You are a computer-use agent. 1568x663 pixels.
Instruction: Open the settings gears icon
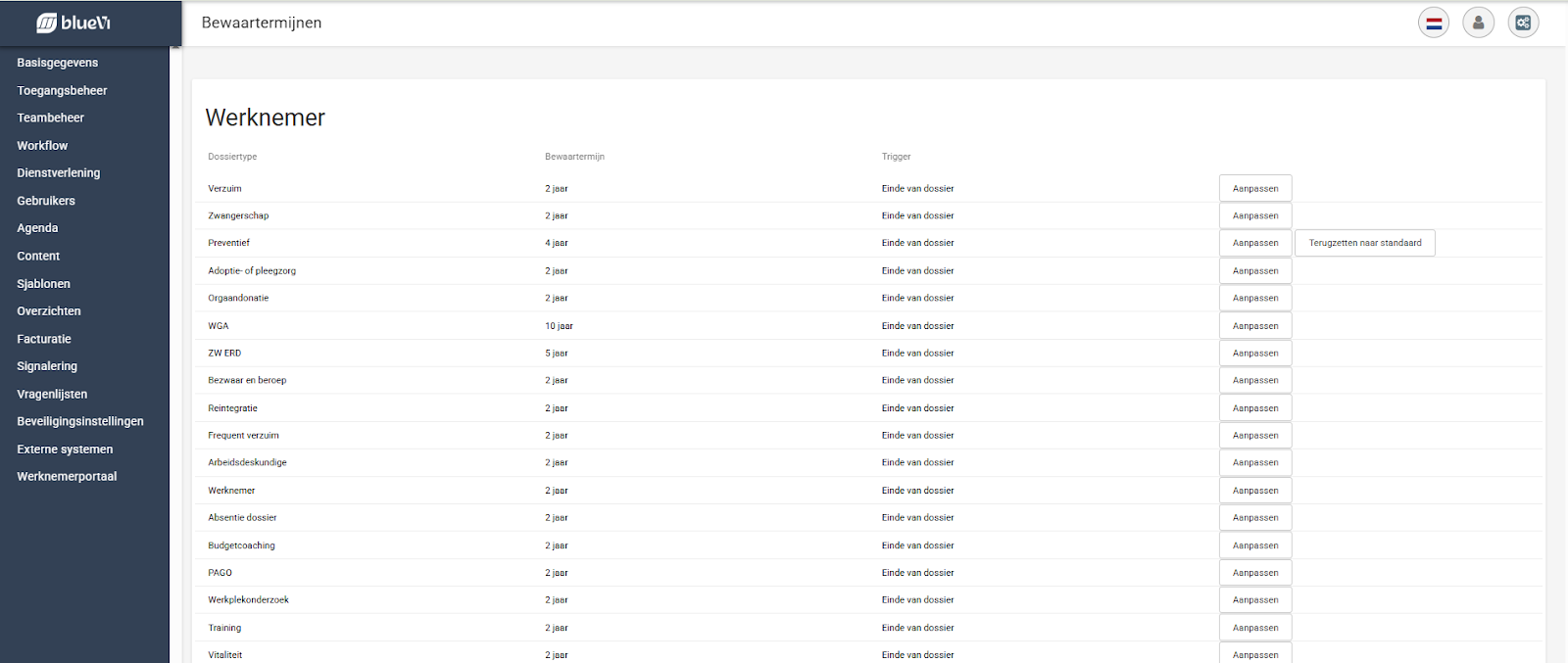point(1523,23)
